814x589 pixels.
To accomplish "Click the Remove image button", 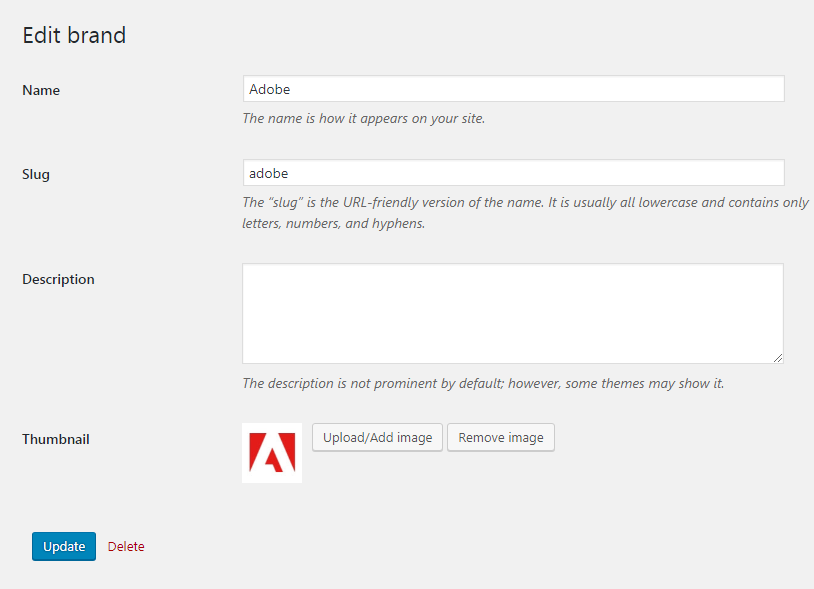I will 501,437.
